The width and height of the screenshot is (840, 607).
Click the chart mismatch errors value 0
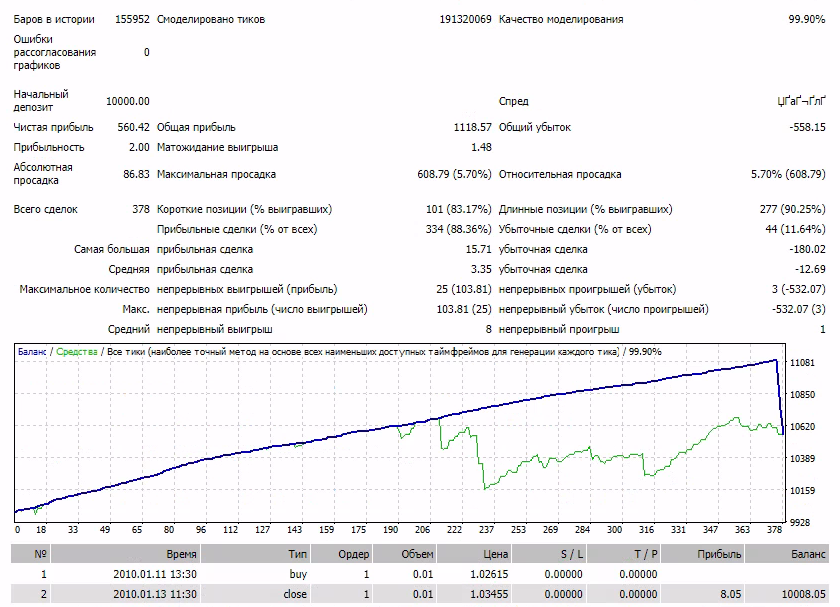coord(147,53)
